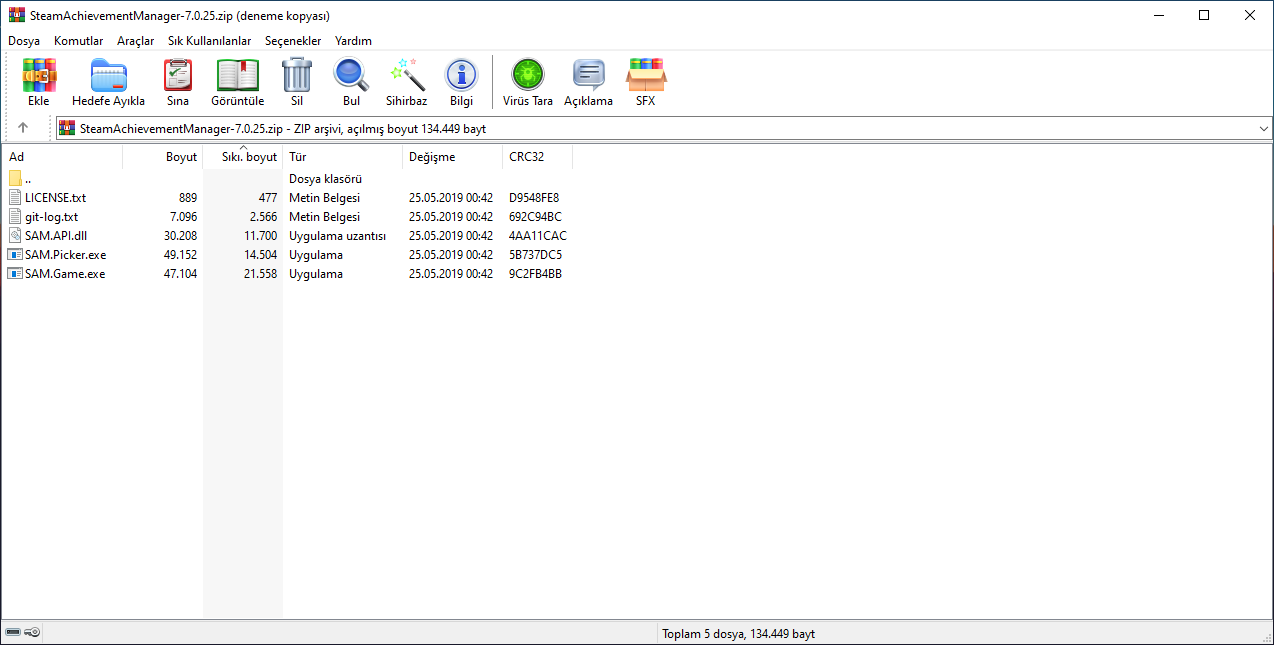Viewport: 1274px width, 645px height.
Task: Click the Hedefe Ayıkla extract icon
Action: 108,75
